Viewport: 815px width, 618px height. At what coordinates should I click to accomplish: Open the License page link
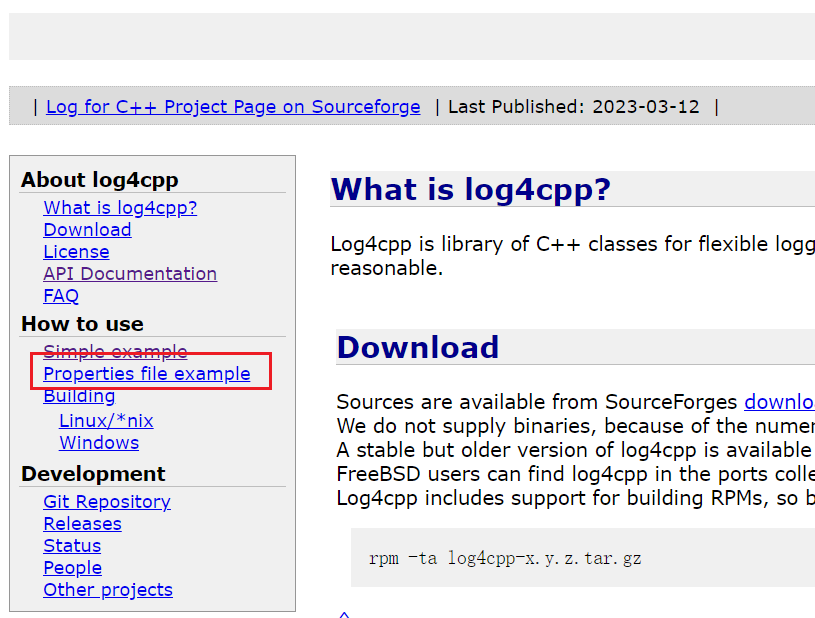[76, 252]
